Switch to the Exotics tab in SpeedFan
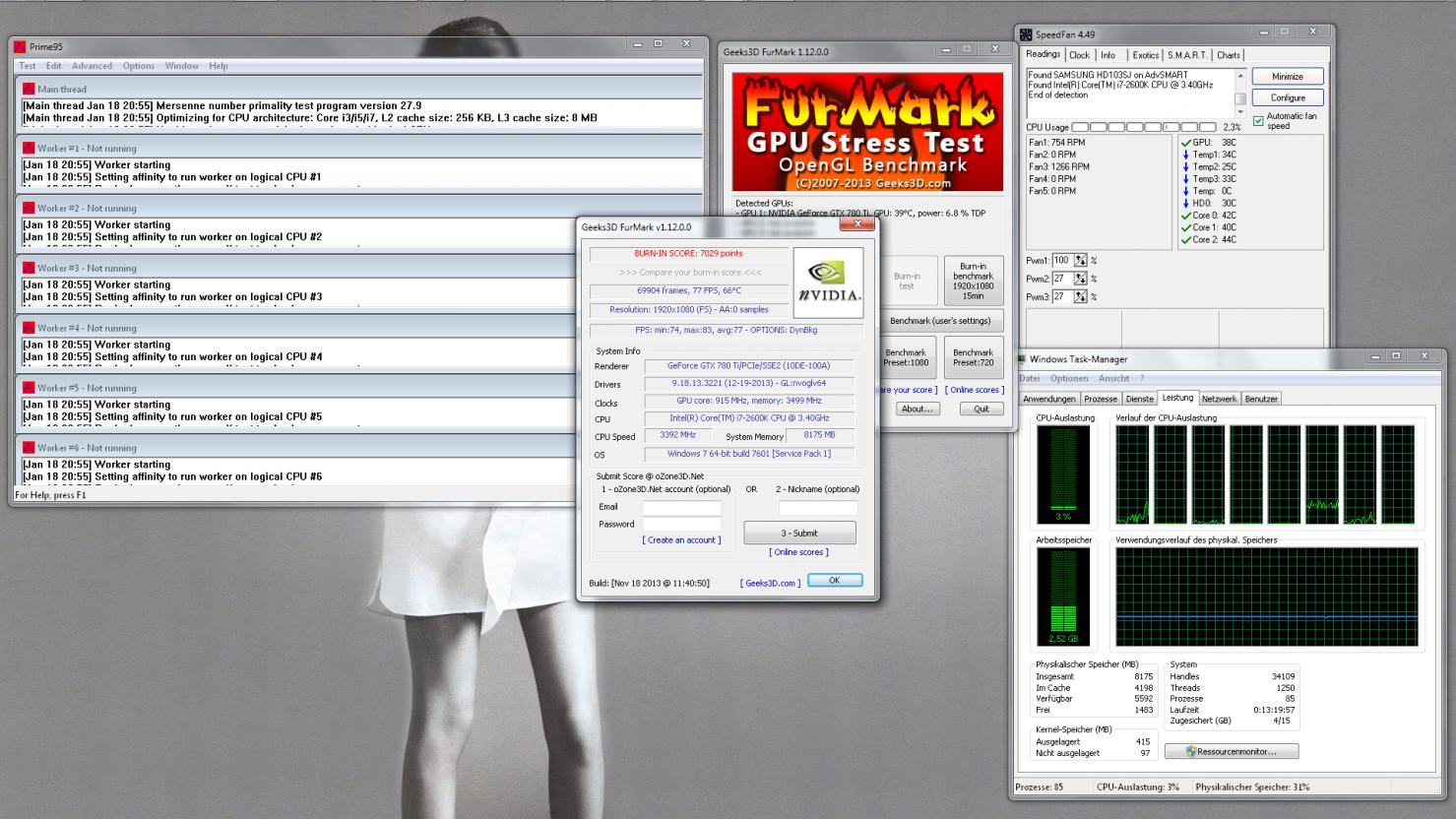Screen dimensions: 1456x819 pyautogui.click(x=1145, y=55)
